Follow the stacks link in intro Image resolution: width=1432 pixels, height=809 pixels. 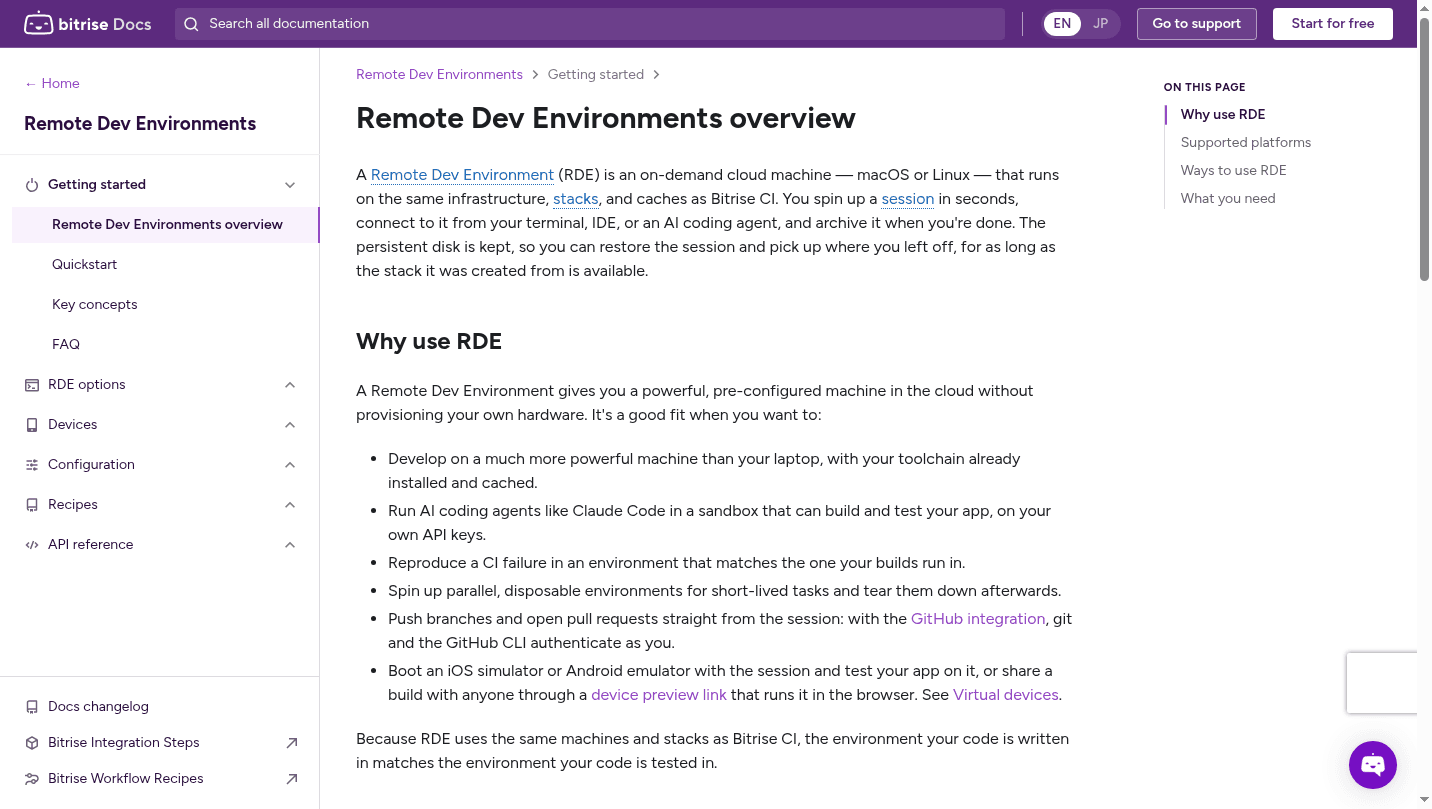tap(576, 199)
